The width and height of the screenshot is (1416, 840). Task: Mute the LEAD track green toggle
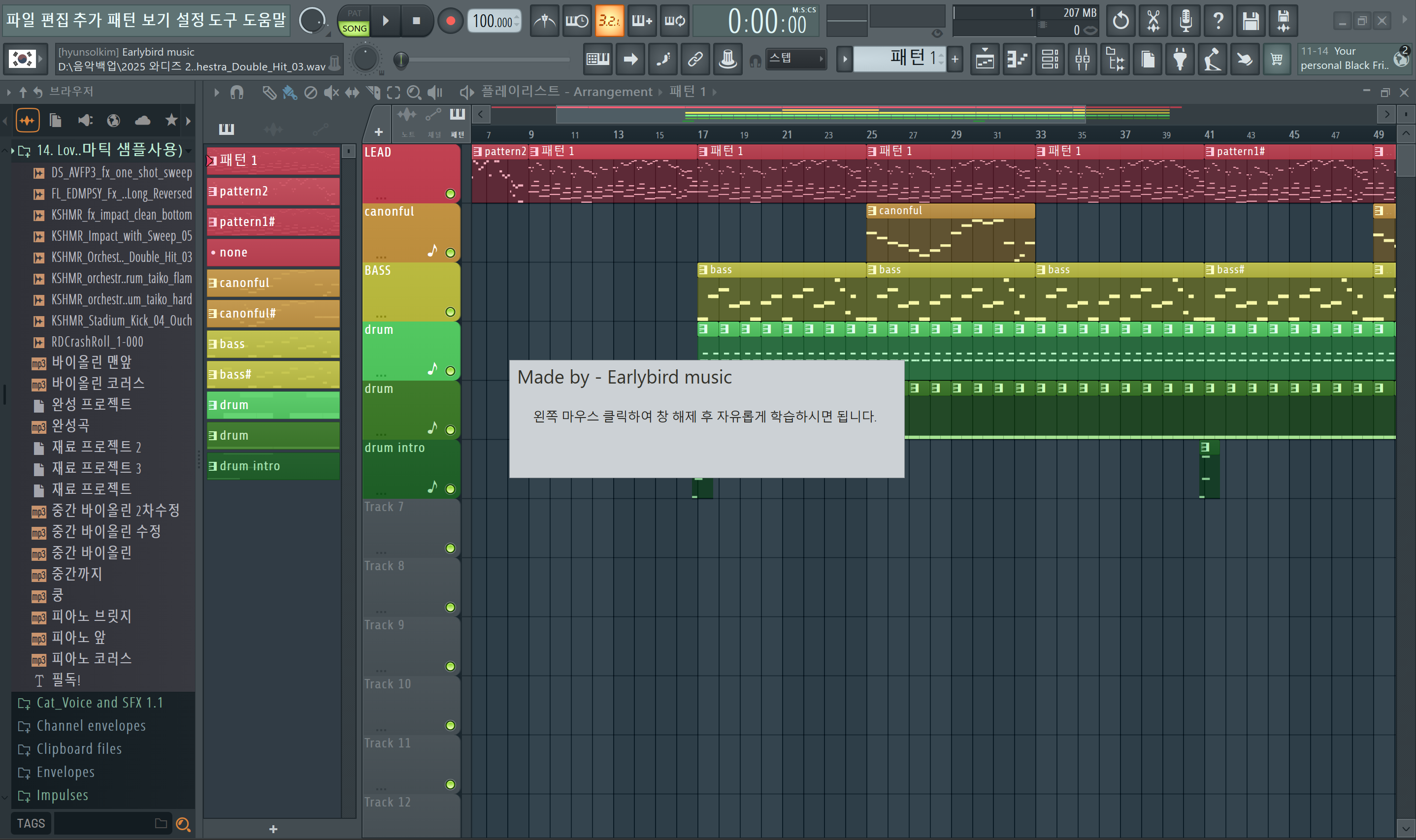click(x=450, y=194)
